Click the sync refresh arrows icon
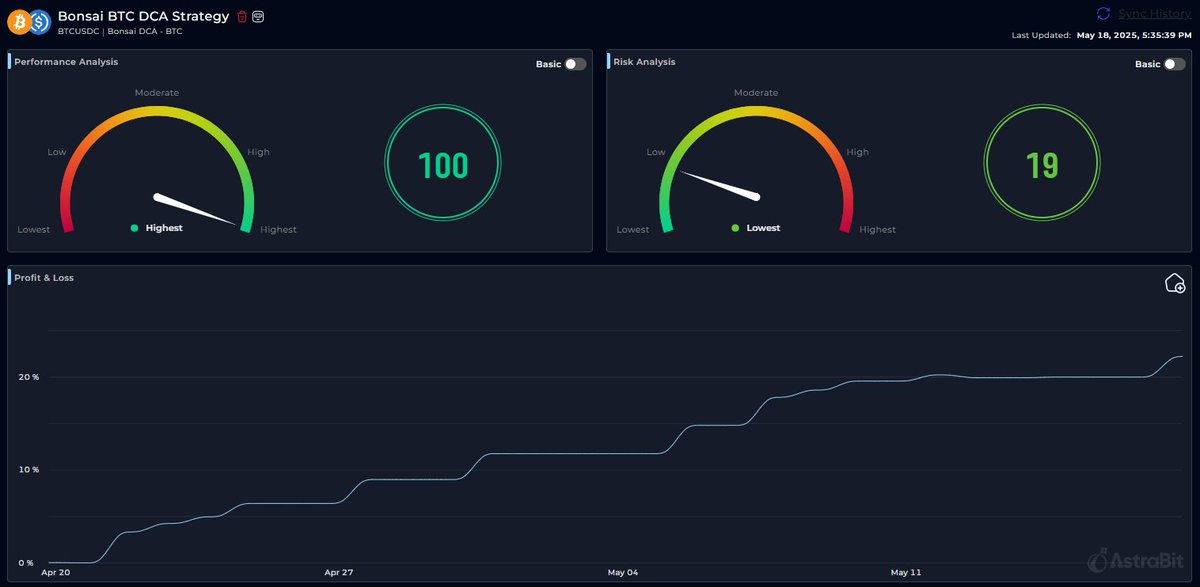The image size is (1200, 587). [x=1103, y=14]
